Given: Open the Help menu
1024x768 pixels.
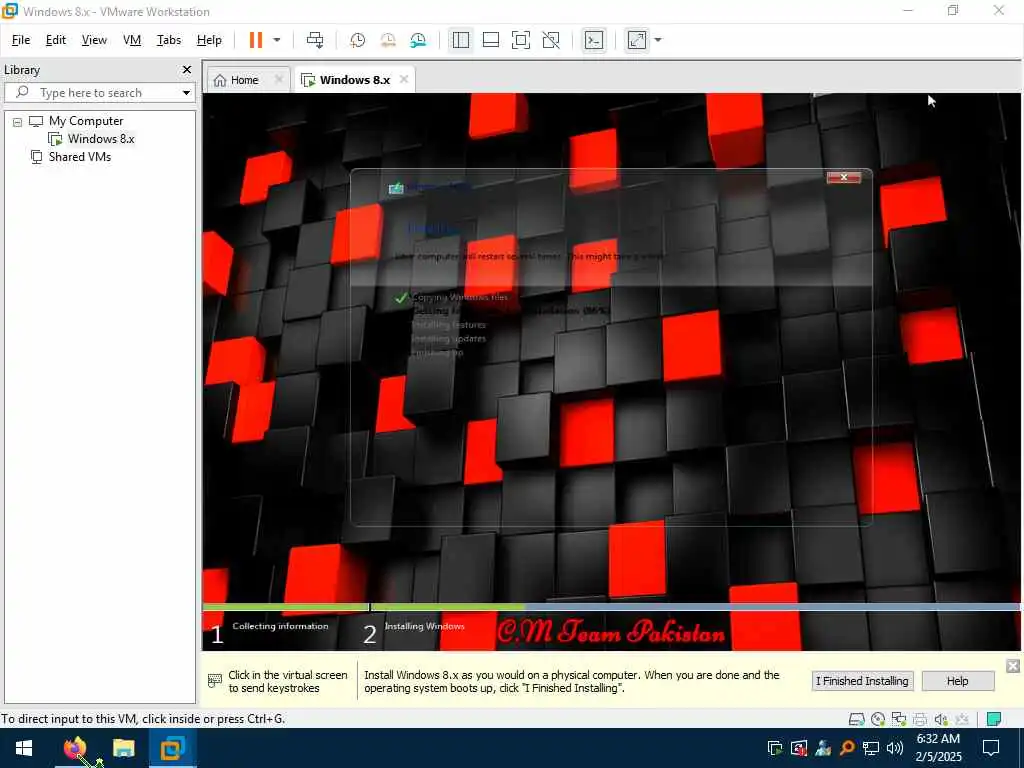Looking at the screenshot, I should coord(209,40).
